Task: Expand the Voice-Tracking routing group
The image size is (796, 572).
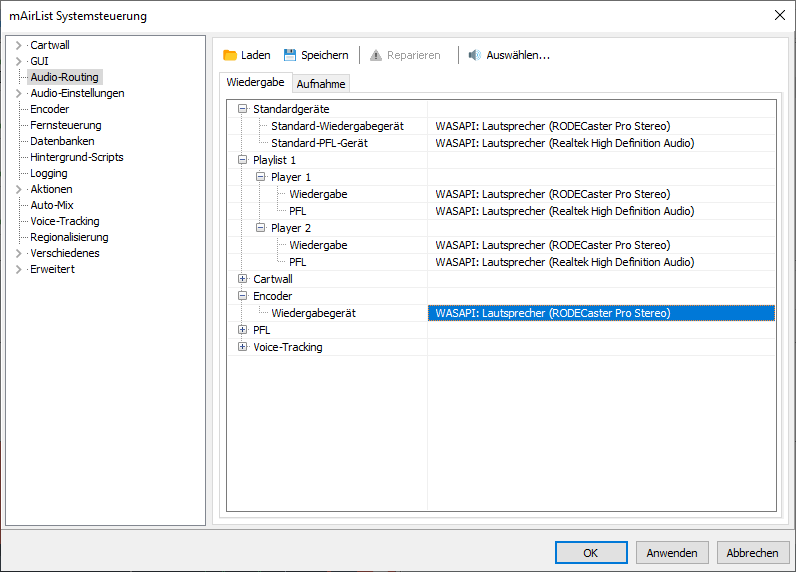Action: coord(243,347)
